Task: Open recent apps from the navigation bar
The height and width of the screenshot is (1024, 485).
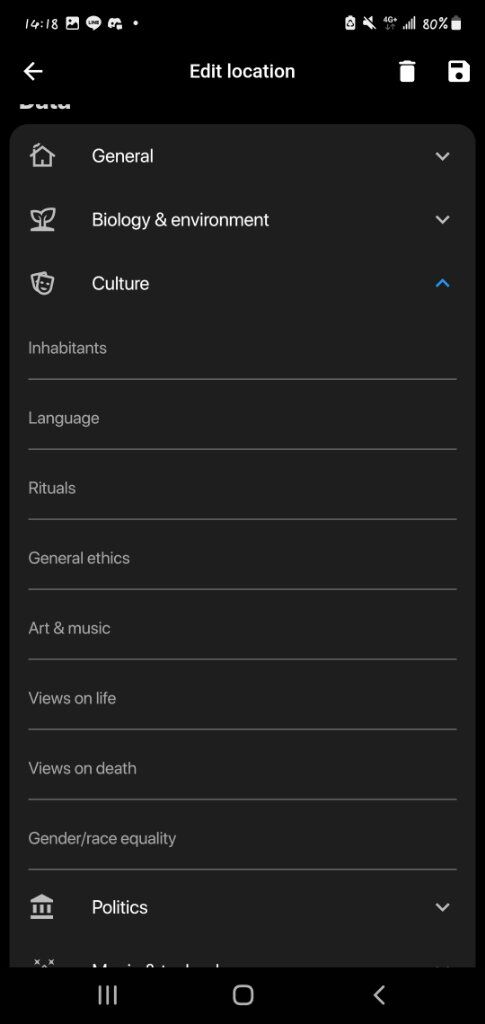Action: 107,995
